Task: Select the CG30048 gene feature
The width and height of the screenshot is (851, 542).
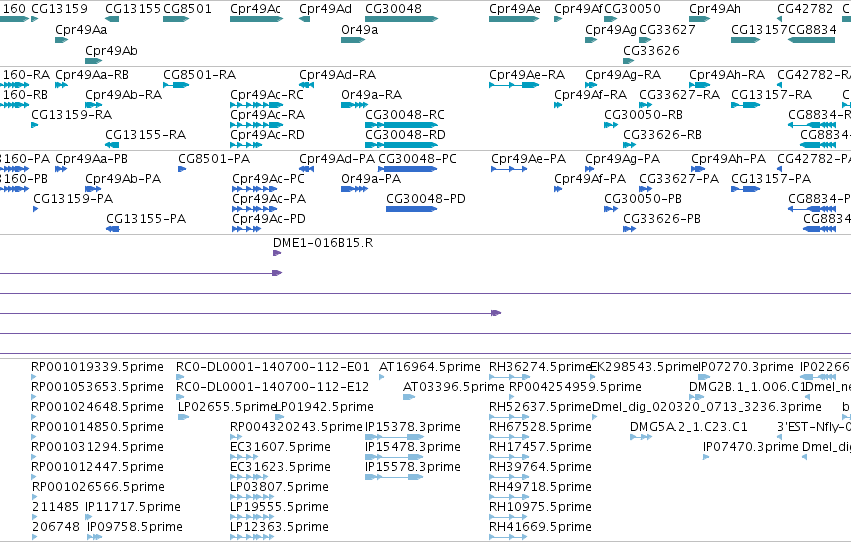Action: pyautogui.click(x=402, y=19)
